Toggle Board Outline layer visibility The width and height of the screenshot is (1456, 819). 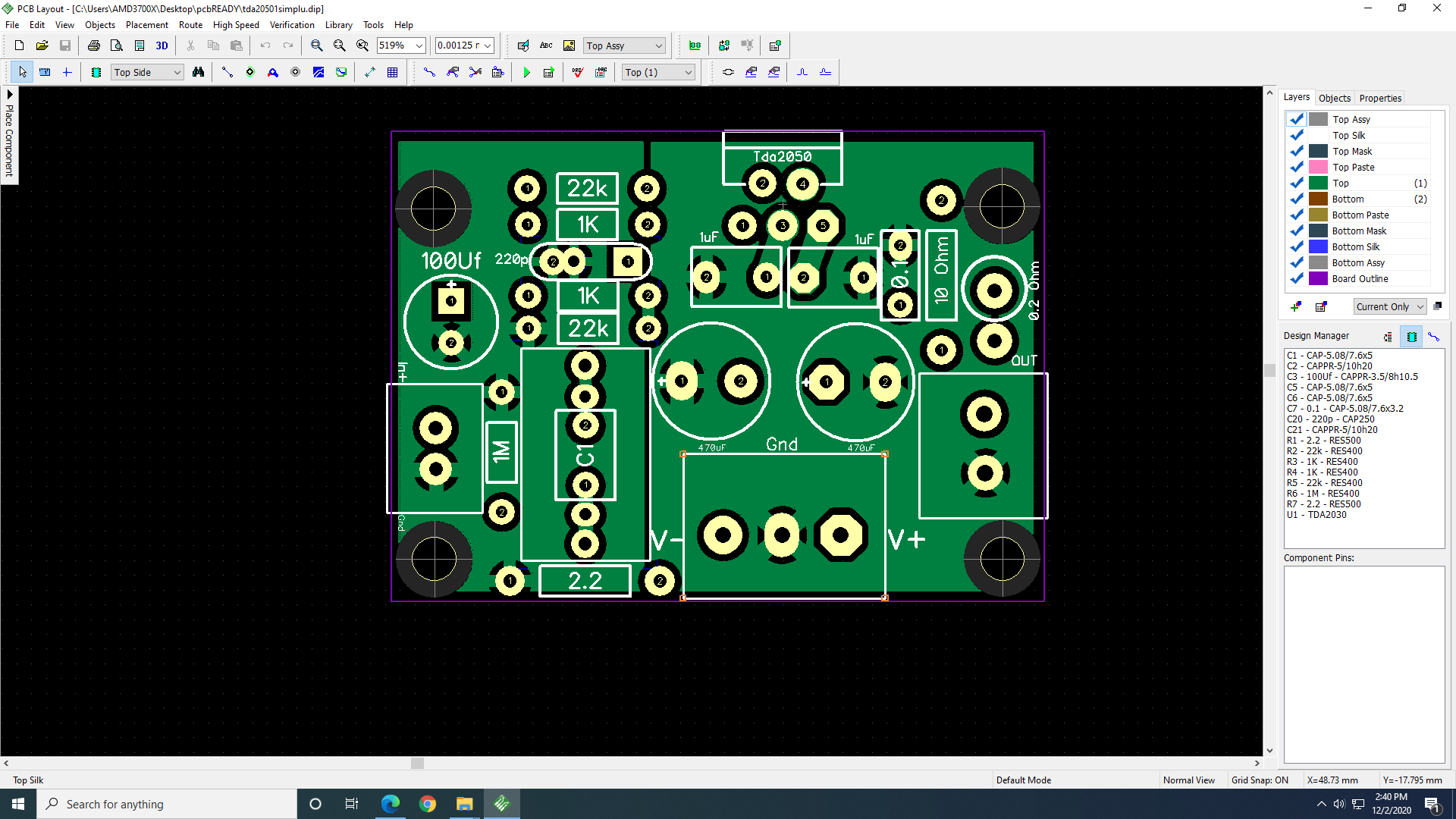pos(1297,278)
